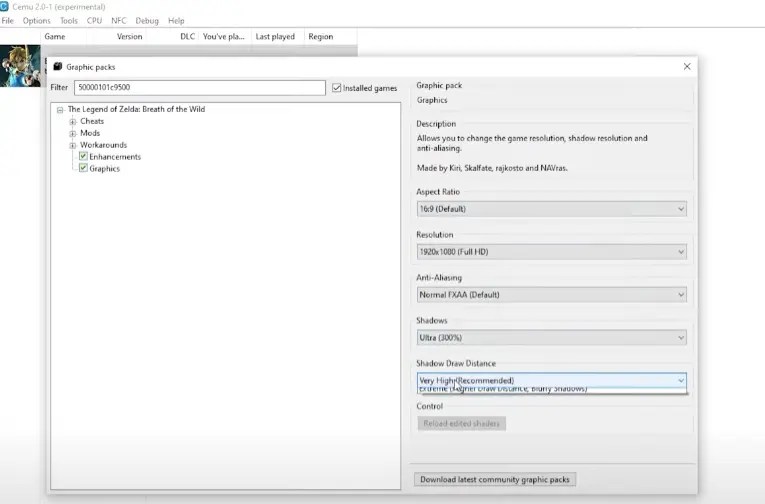Select the Workarounds tree label
The height and width of the screenshot is (504, 765).
click(103, 145)
